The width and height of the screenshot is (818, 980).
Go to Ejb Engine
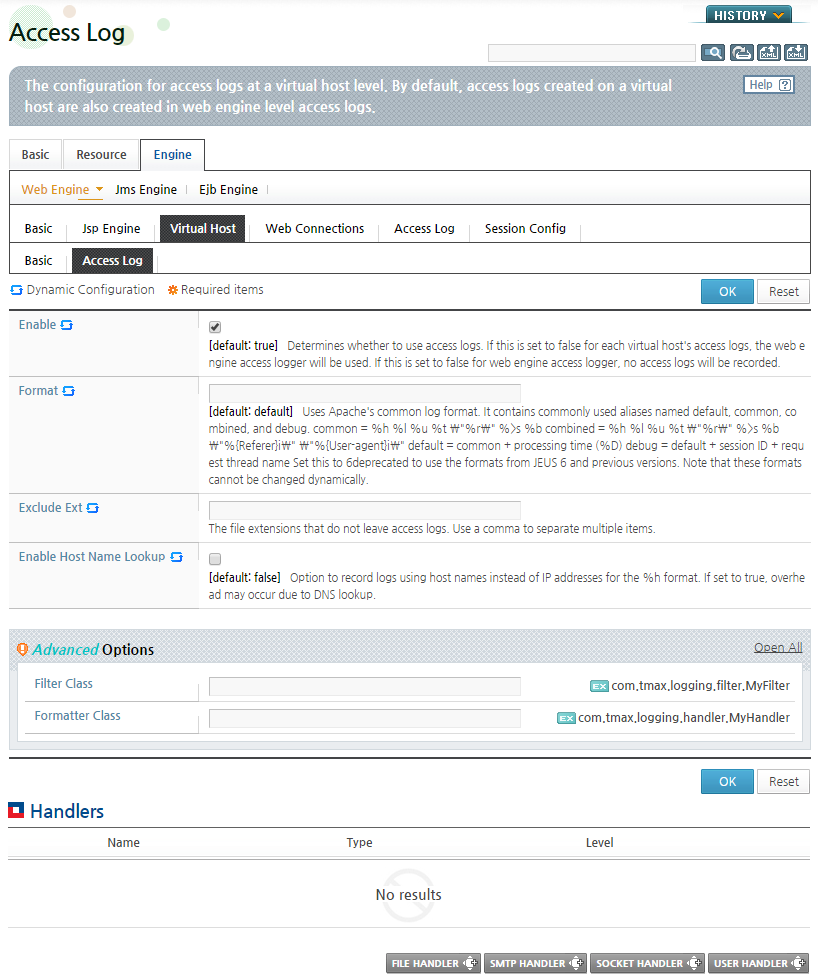[x=228, y=189]
